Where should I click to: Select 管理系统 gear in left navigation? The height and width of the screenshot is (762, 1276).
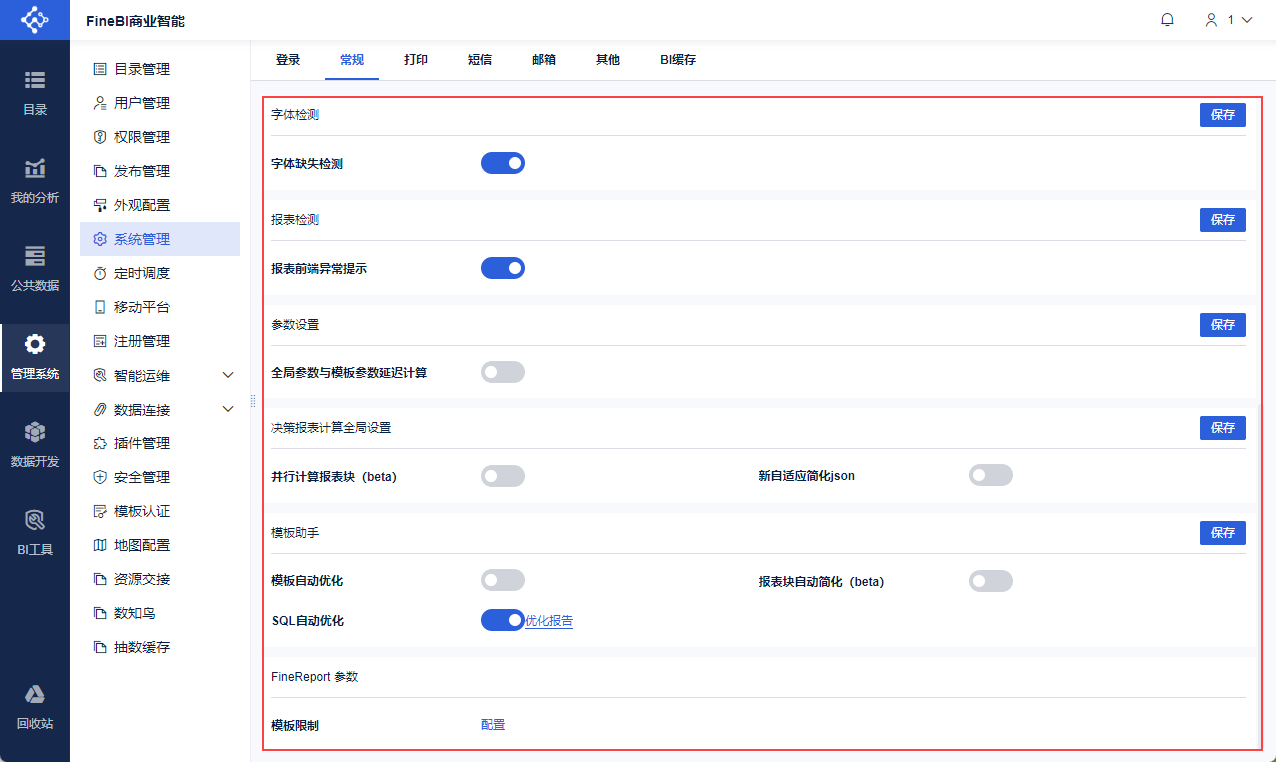[x=35, y=357]
